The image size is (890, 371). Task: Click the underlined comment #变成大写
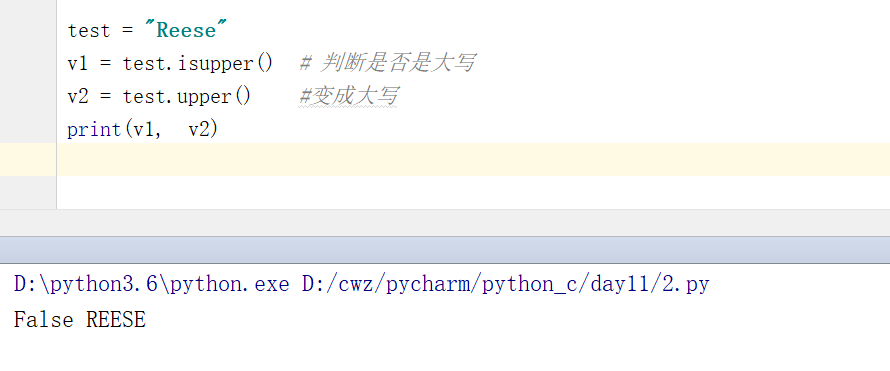pos(348,96)
